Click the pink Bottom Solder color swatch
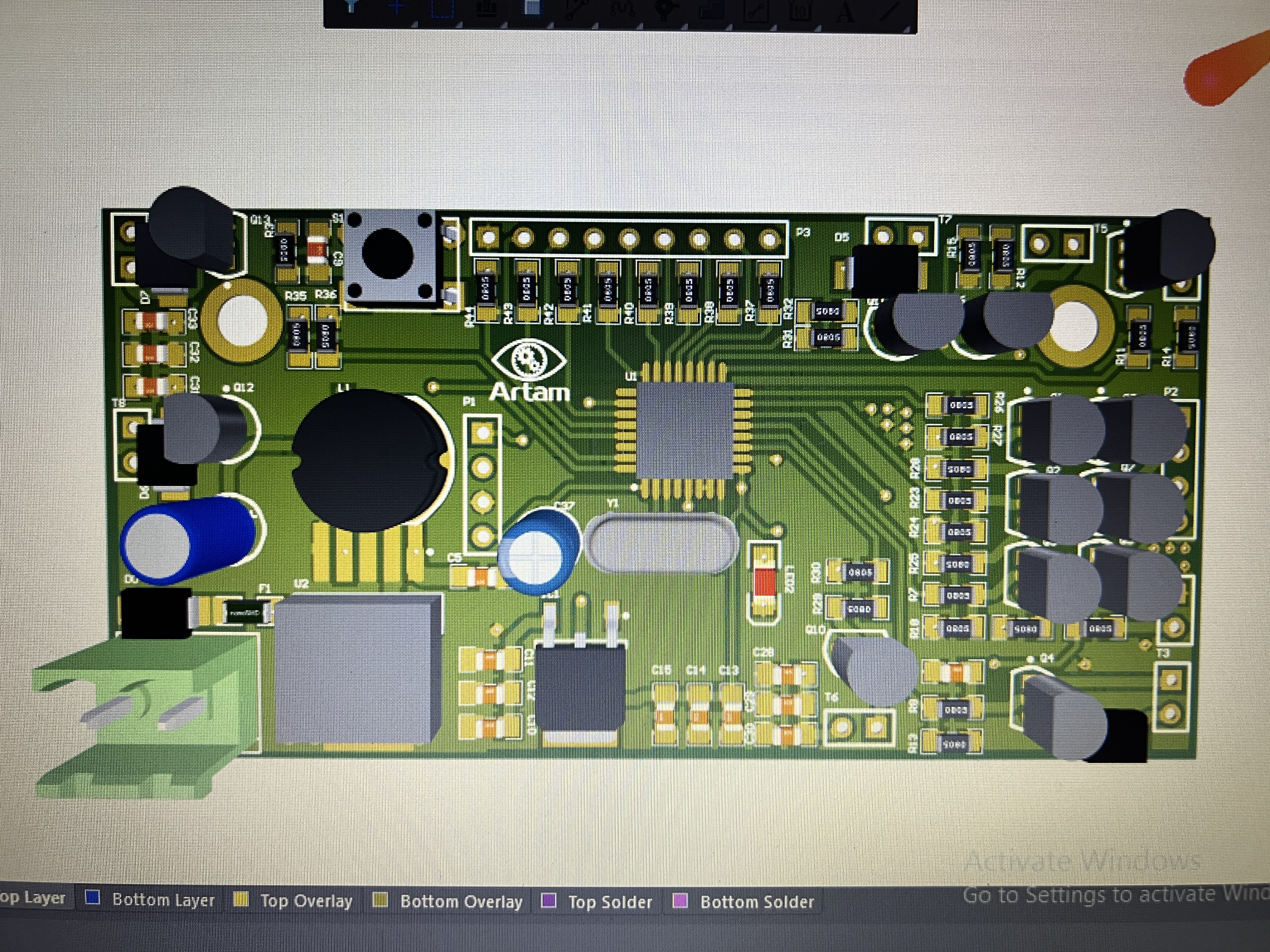The width and height of the screenshot is (1270, 952). click(680, 901)
